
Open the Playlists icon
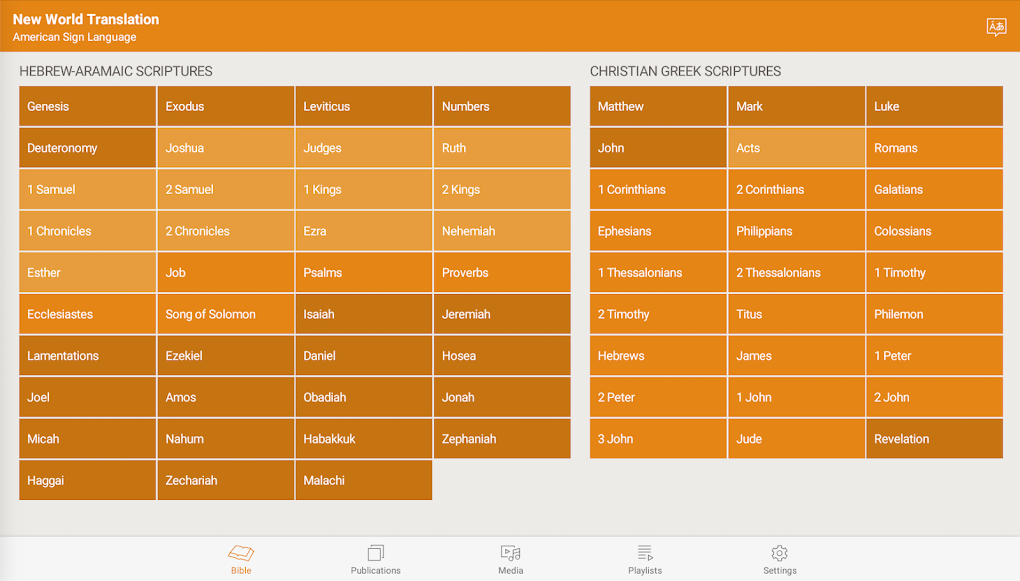tap(645, 553)
